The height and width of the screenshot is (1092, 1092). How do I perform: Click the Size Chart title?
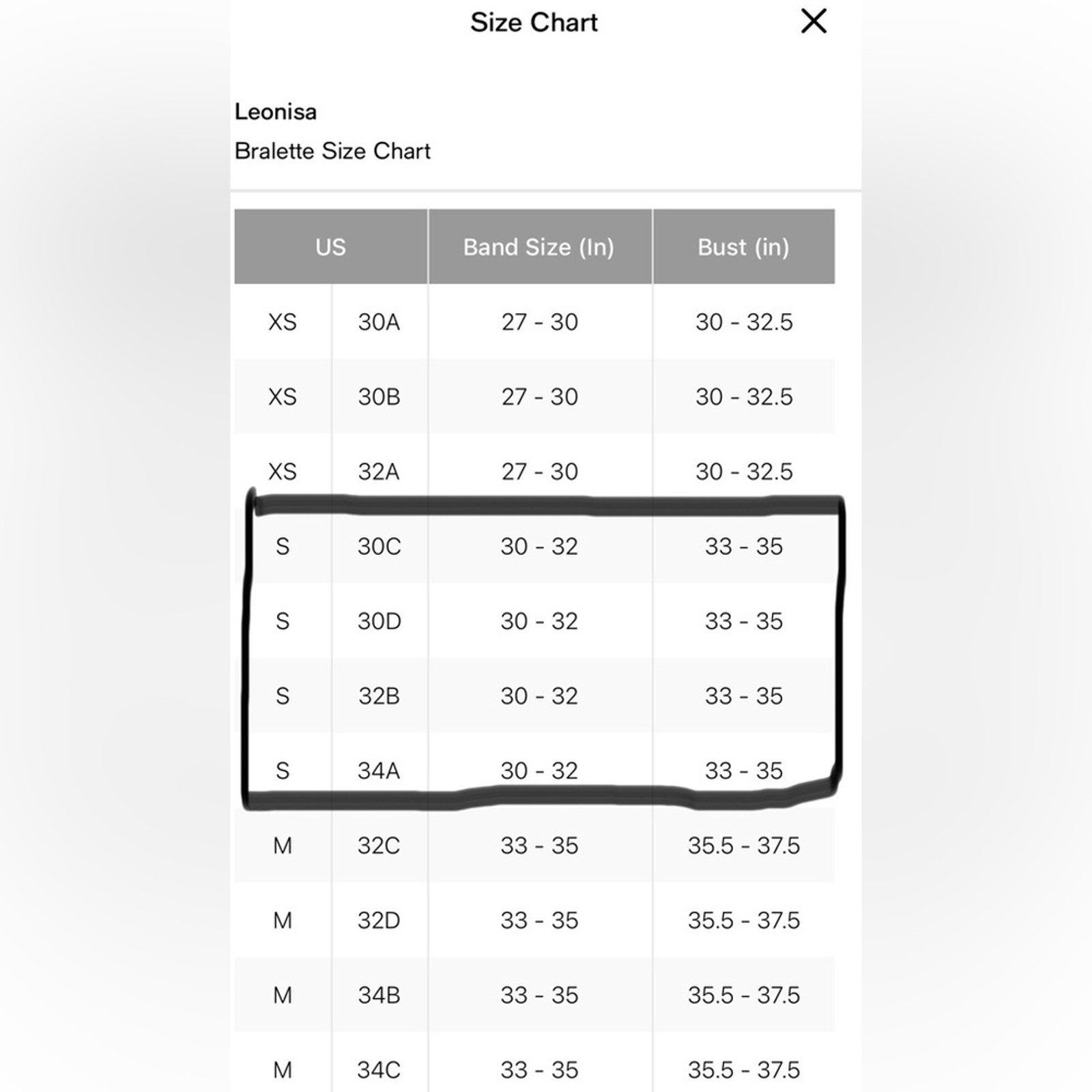point(534,23)
